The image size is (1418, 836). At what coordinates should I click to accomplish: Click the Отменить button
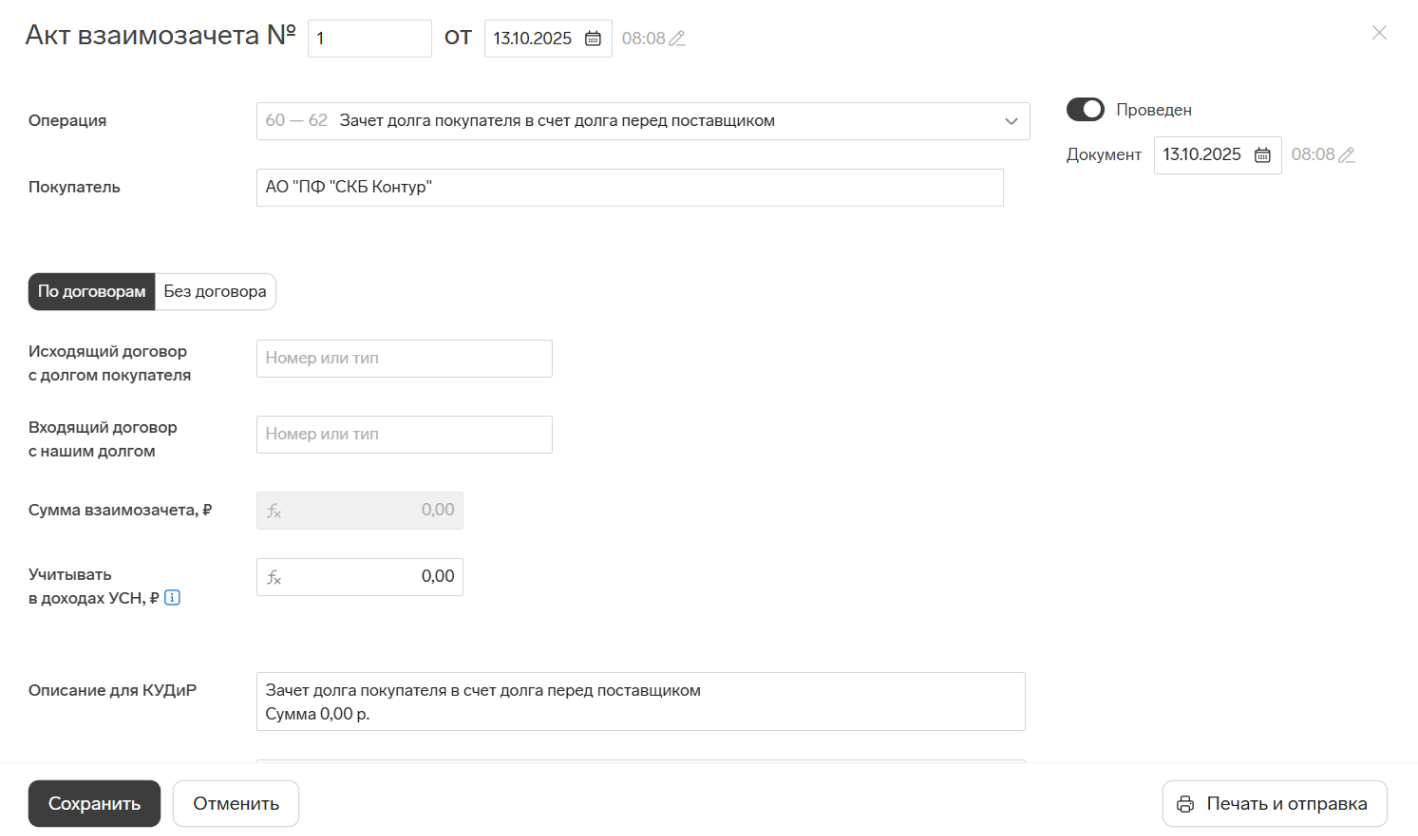(236, 804)
